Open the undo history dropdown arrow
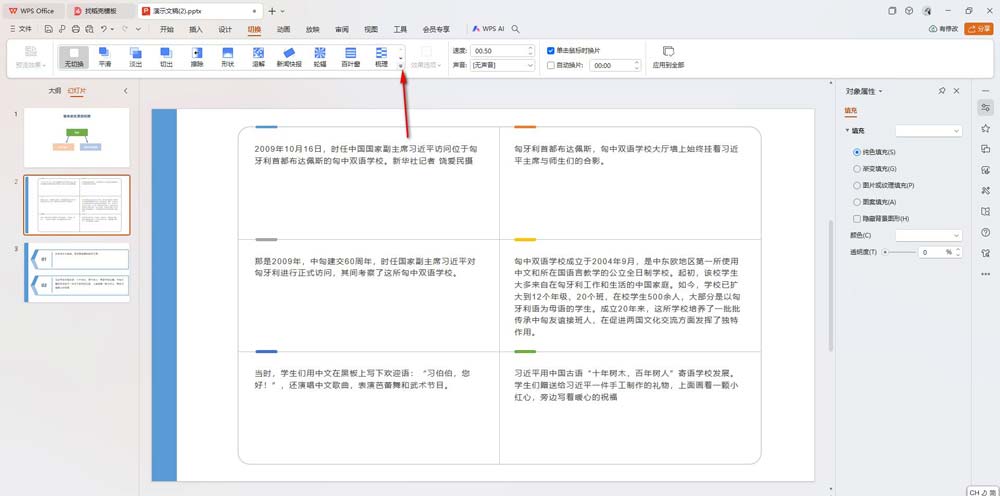The width and height of the screenshot is (1000, 496). 112,29
